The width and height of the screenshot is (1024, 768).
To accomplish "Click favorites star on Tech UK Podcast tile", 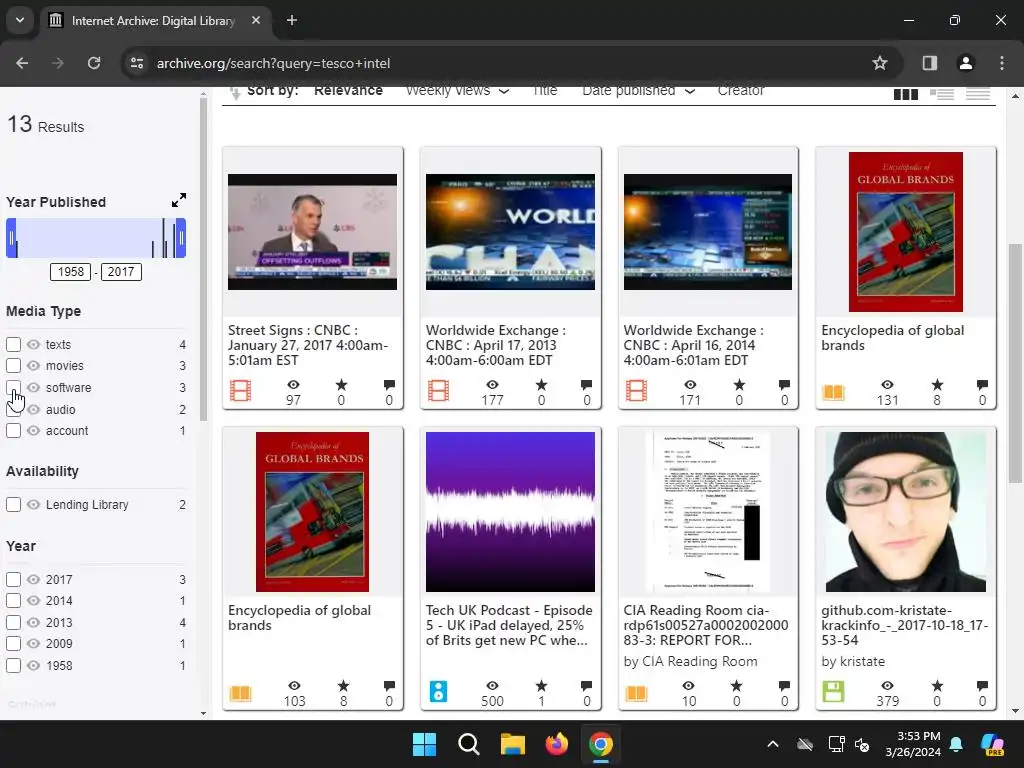I will click(x=541, y=685).
